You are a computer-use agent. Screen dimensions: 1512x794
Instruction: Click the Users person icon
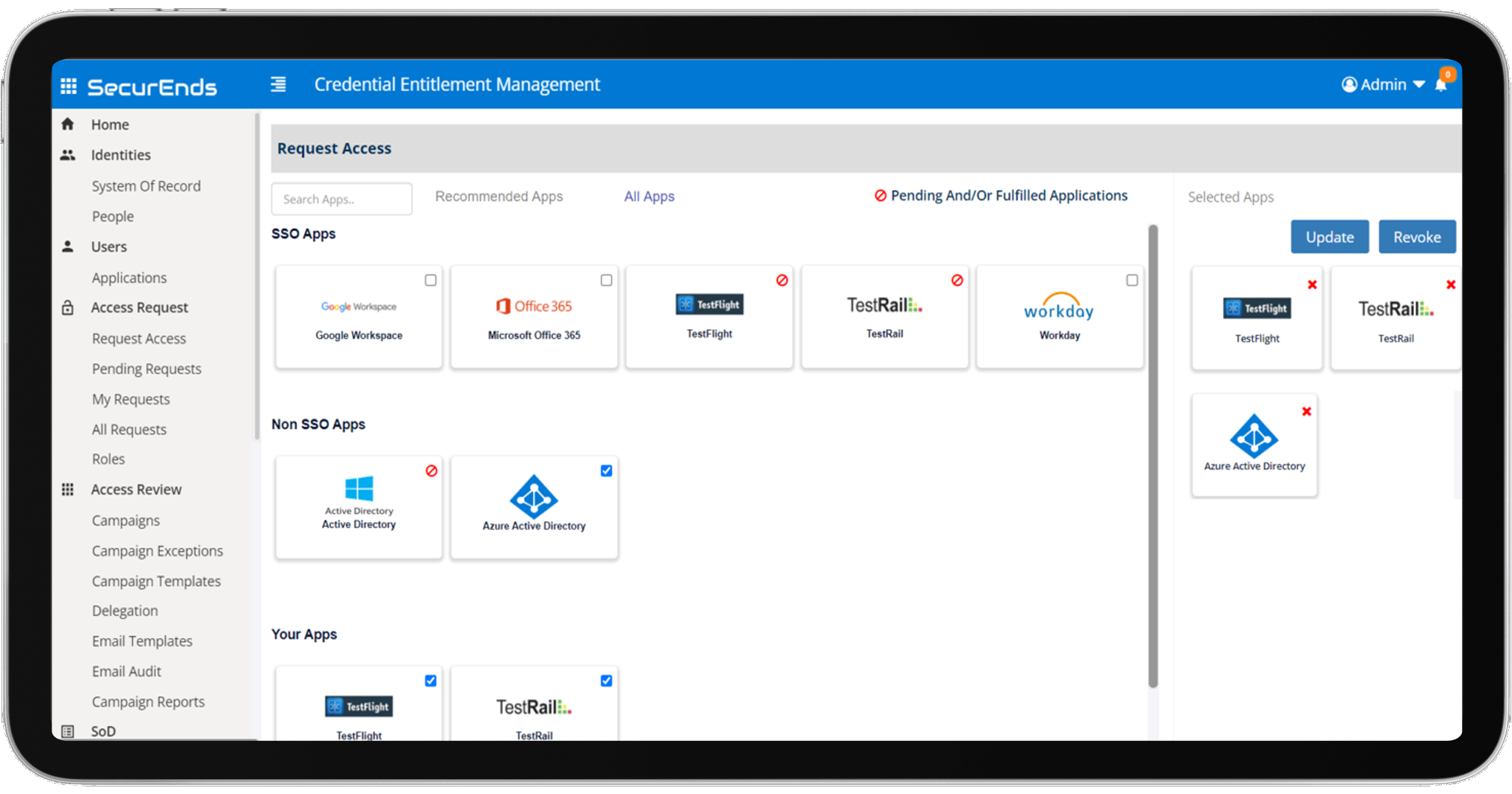coord(67,246)
